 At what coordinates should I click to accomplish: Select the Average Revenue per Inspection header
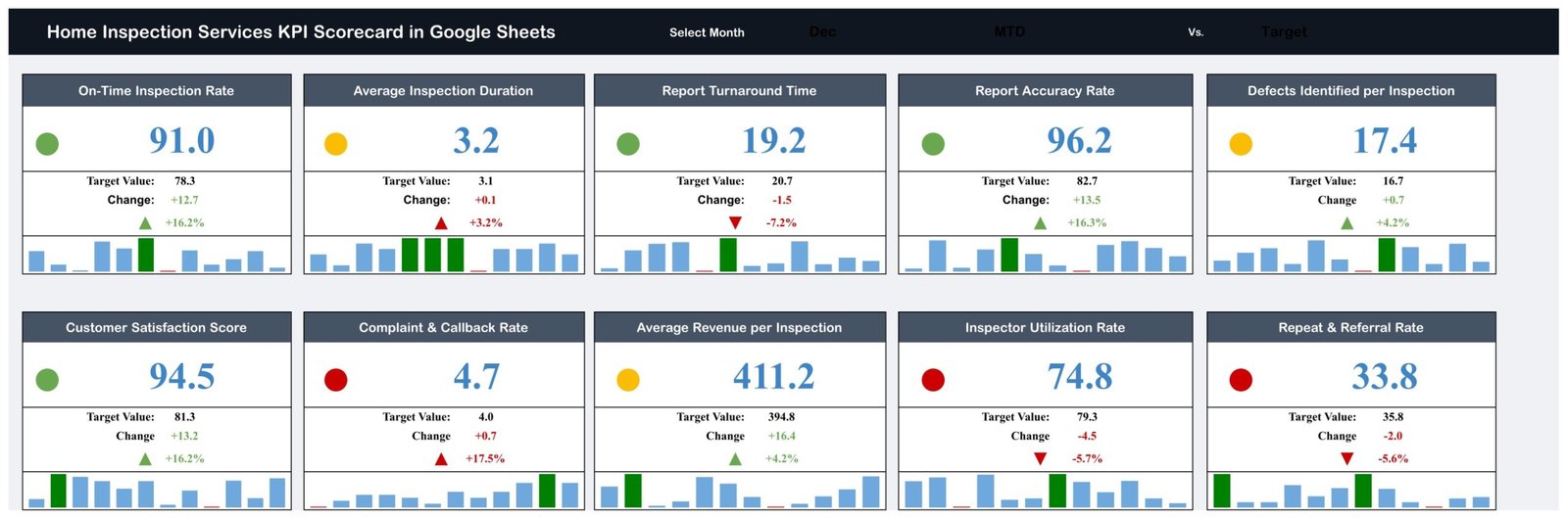point(739,328)
